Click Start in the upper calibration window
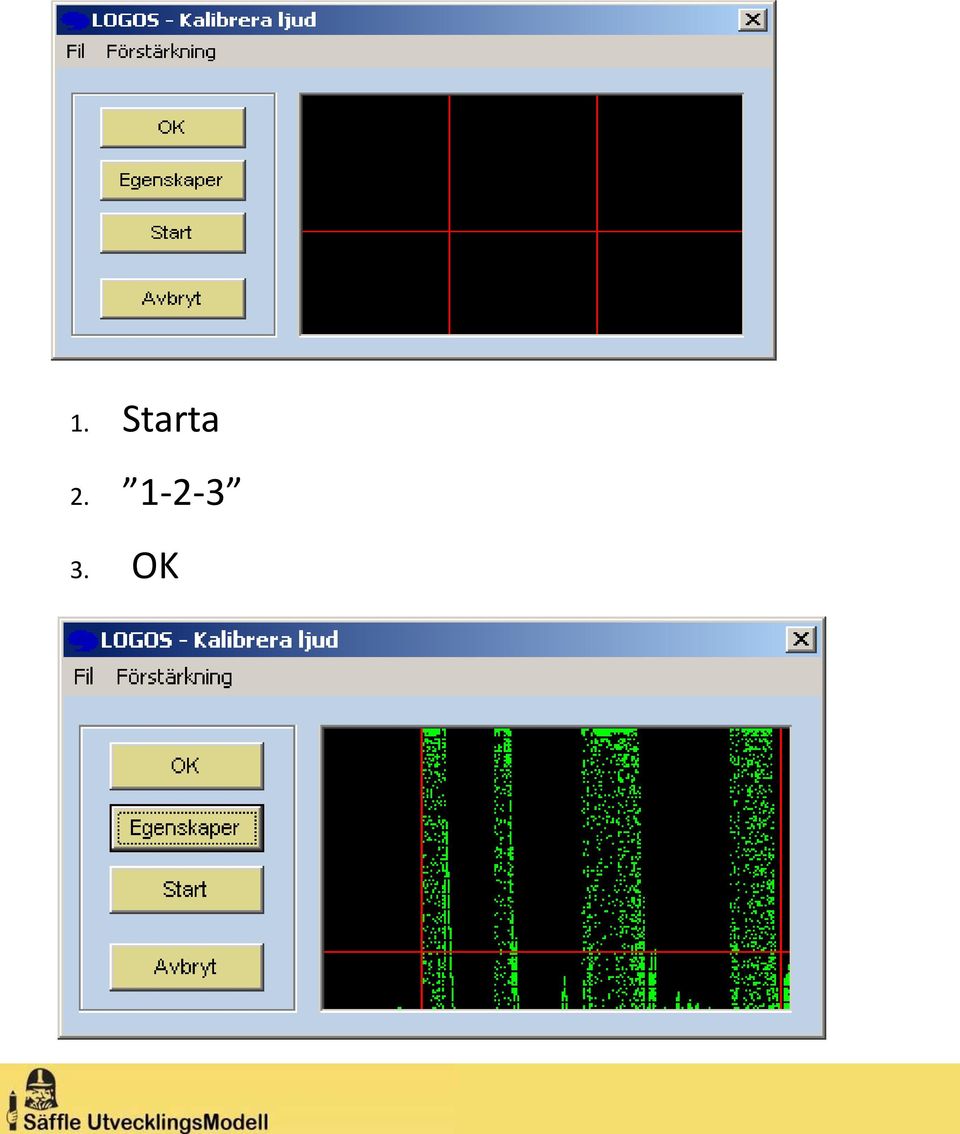Image resolution: width=960 pixels, height=1134 pixels. 173,233
